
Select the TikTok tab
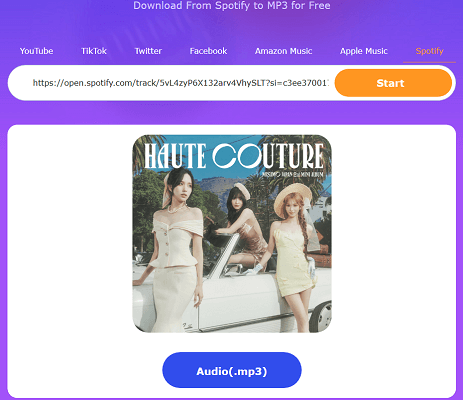coord(94,51)
